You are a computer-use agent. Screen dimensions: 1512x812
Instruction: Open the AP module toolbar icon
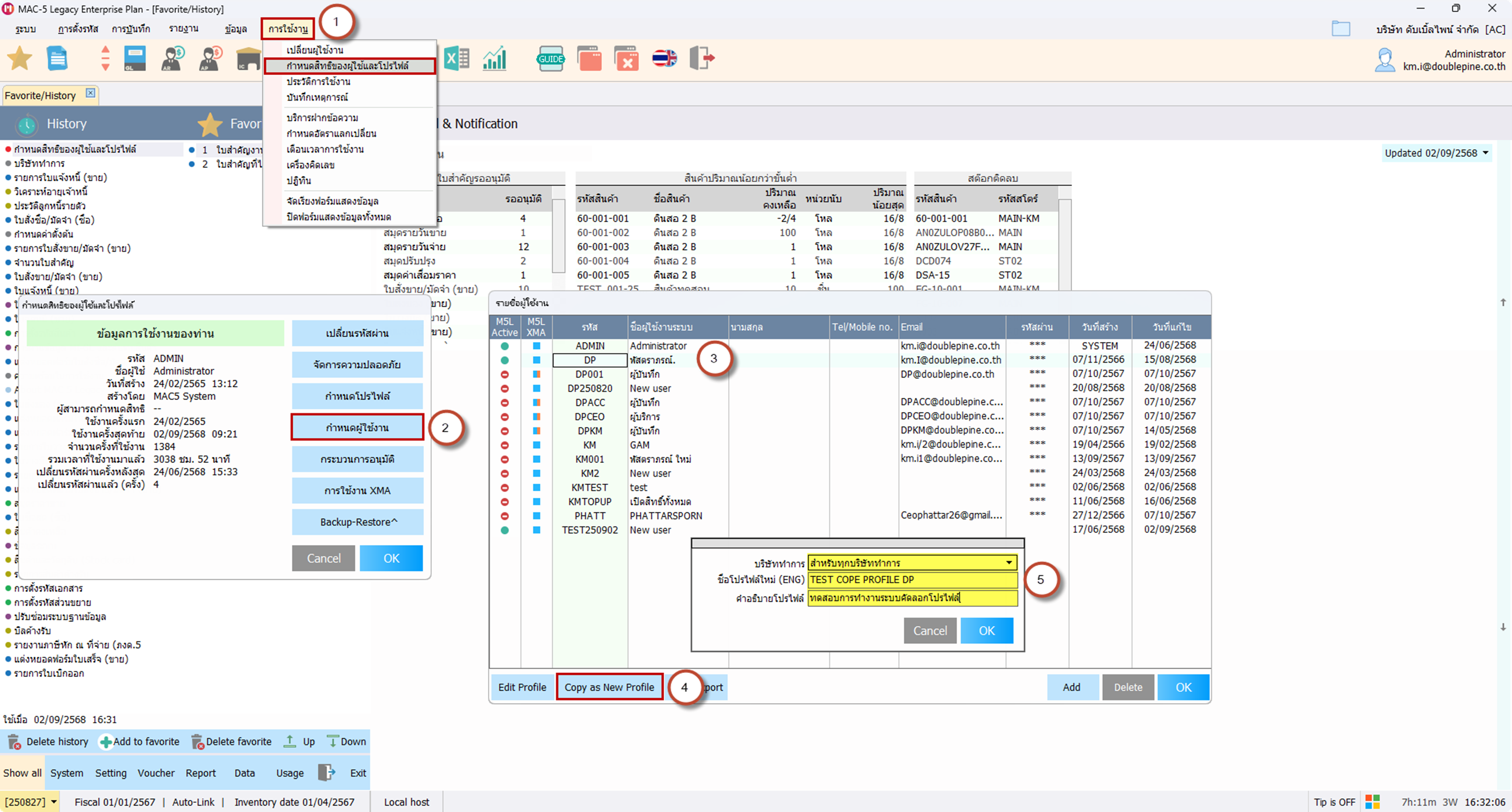click(x=211, y=58)
